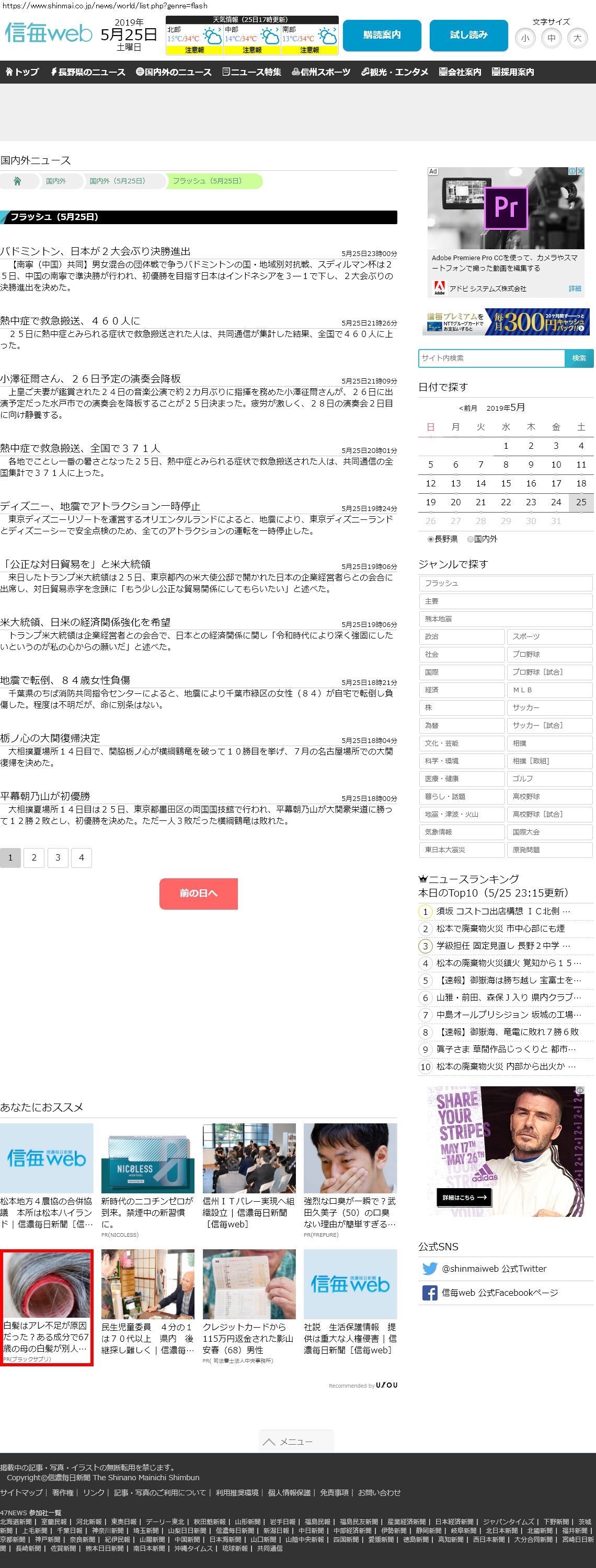Open the 気象情報 genre filter
Viewport: 596px width, 1568px height.
(462, 832)
